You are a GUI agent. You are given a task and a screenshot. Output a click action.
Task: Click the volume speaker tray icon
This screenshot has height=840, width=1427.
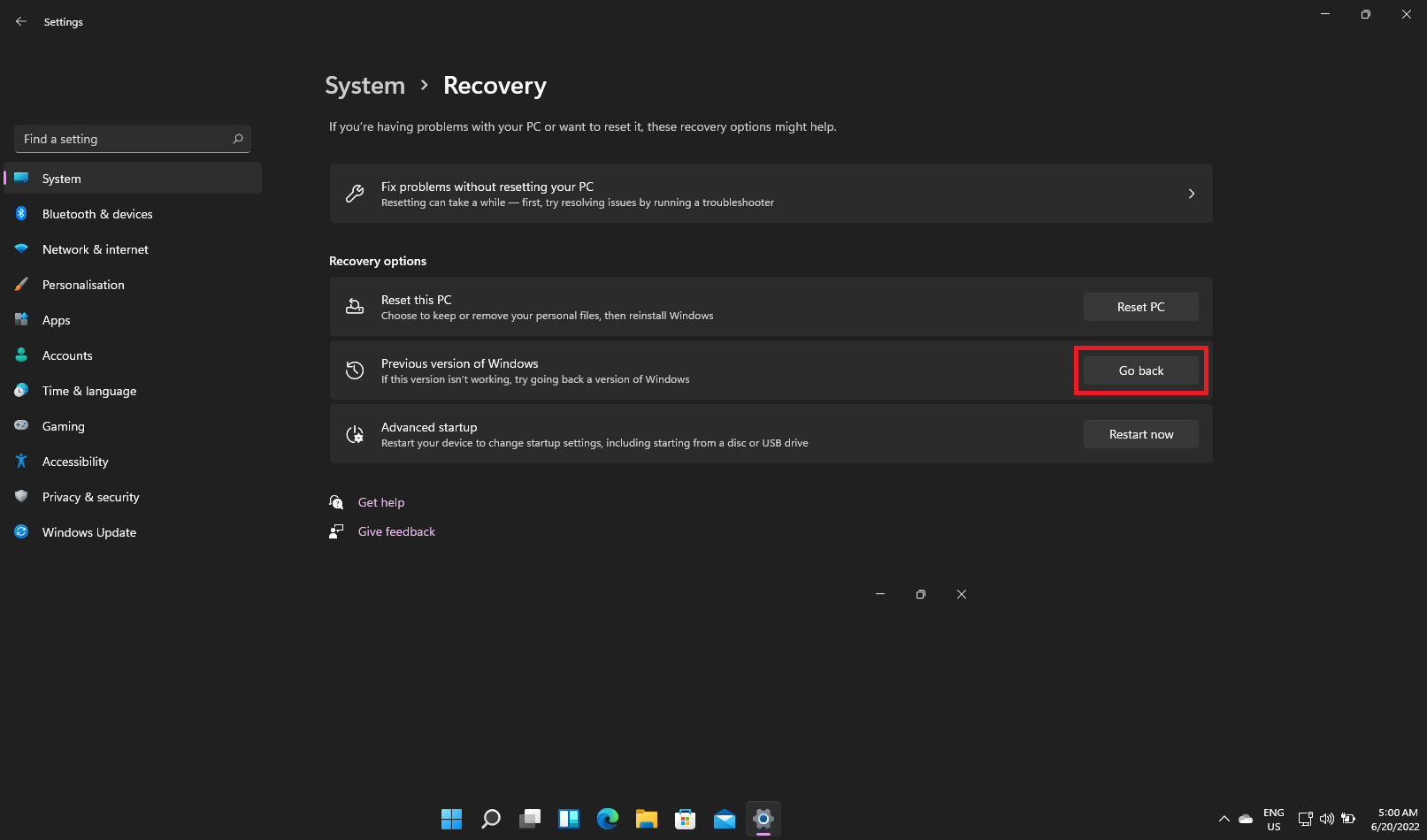click(x=1326, y=819)
